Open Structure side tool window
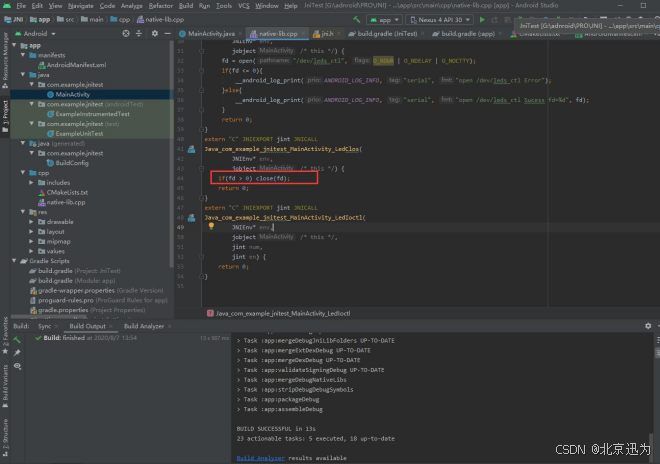The image size is (660, 464). (5, 437)
